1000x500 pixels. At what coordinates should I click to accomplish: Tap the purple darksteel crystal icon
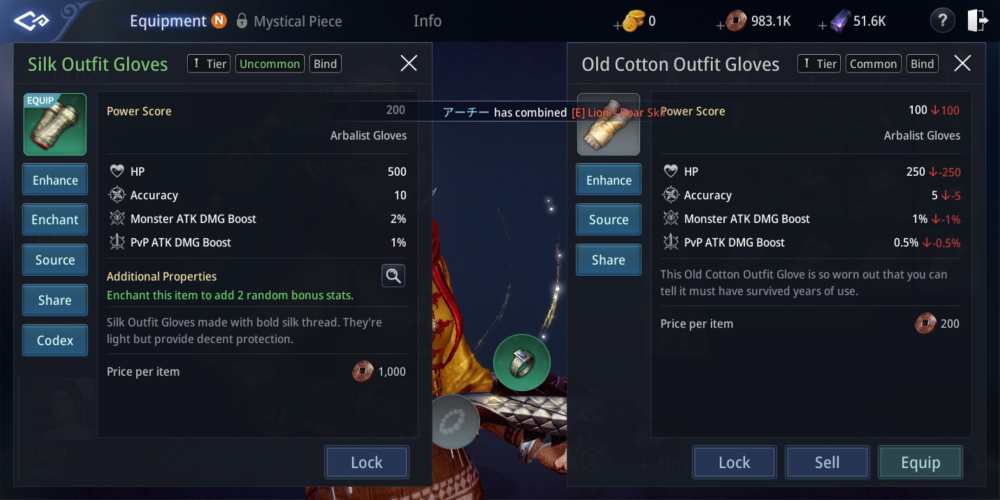coord(840,21)
